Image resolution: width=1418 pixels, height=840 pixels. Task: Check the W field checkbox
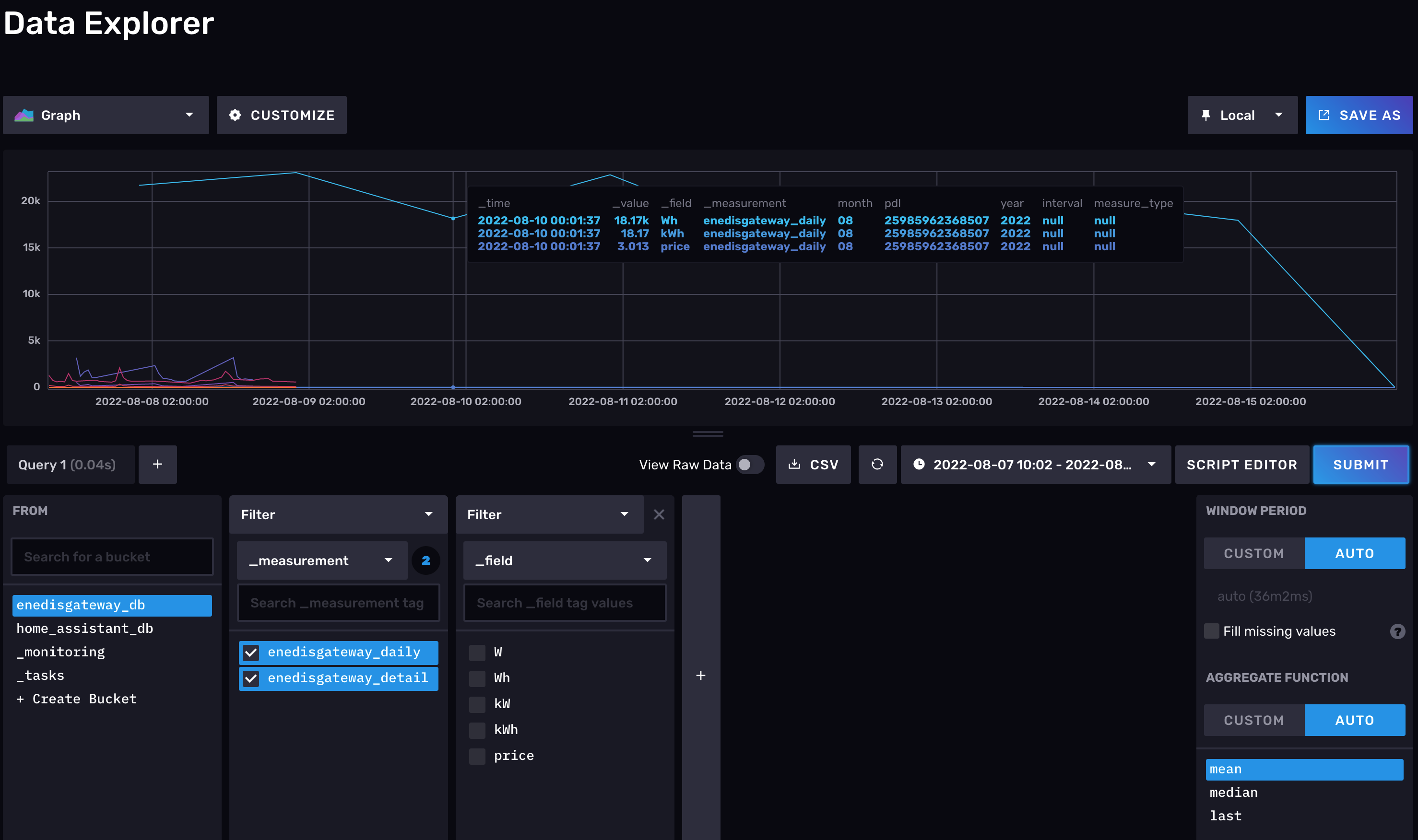[477, 653]
